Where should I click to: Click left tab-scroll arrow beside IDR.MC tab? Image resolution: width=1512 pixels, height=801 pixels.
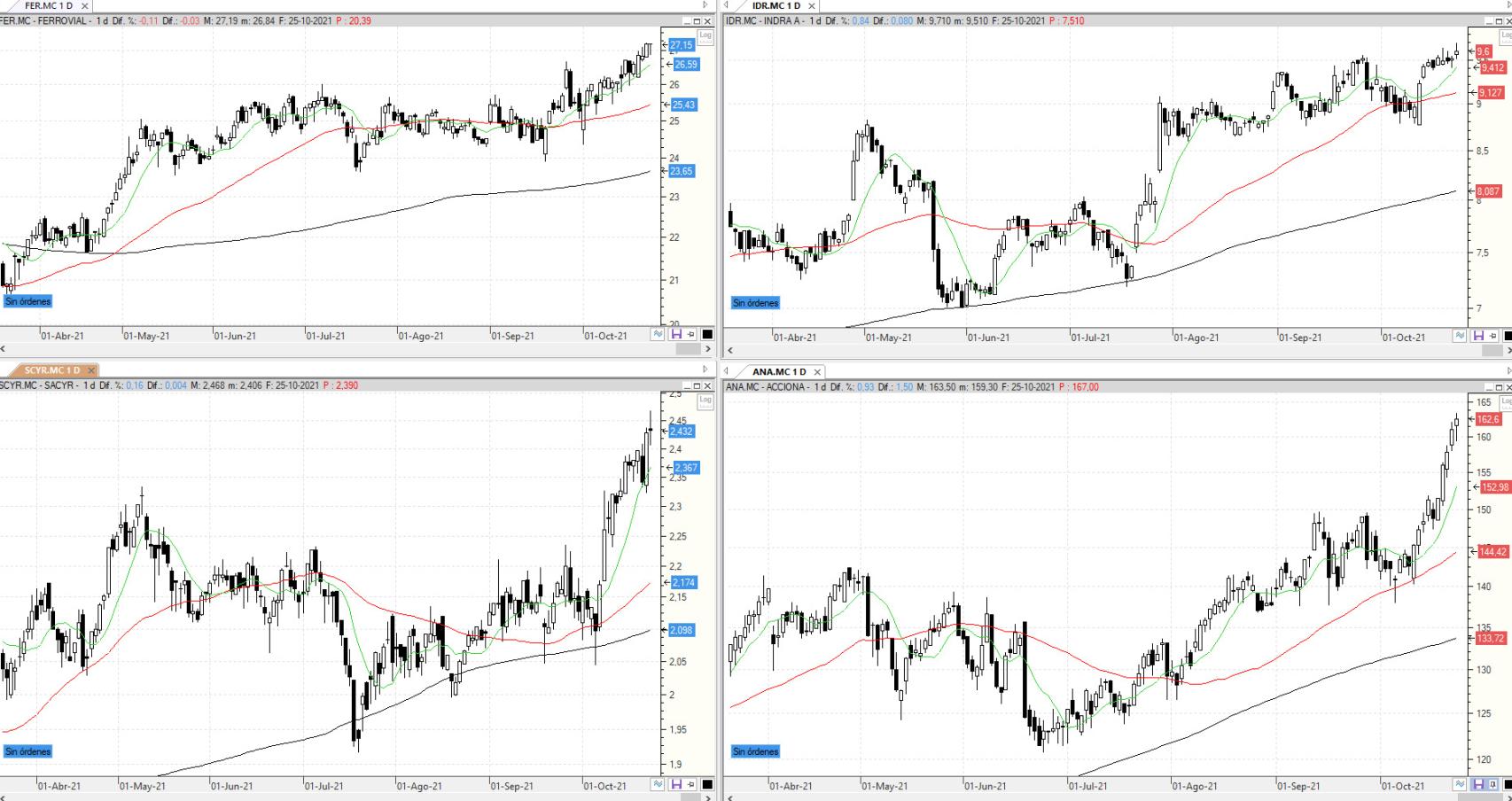point(728,5)
